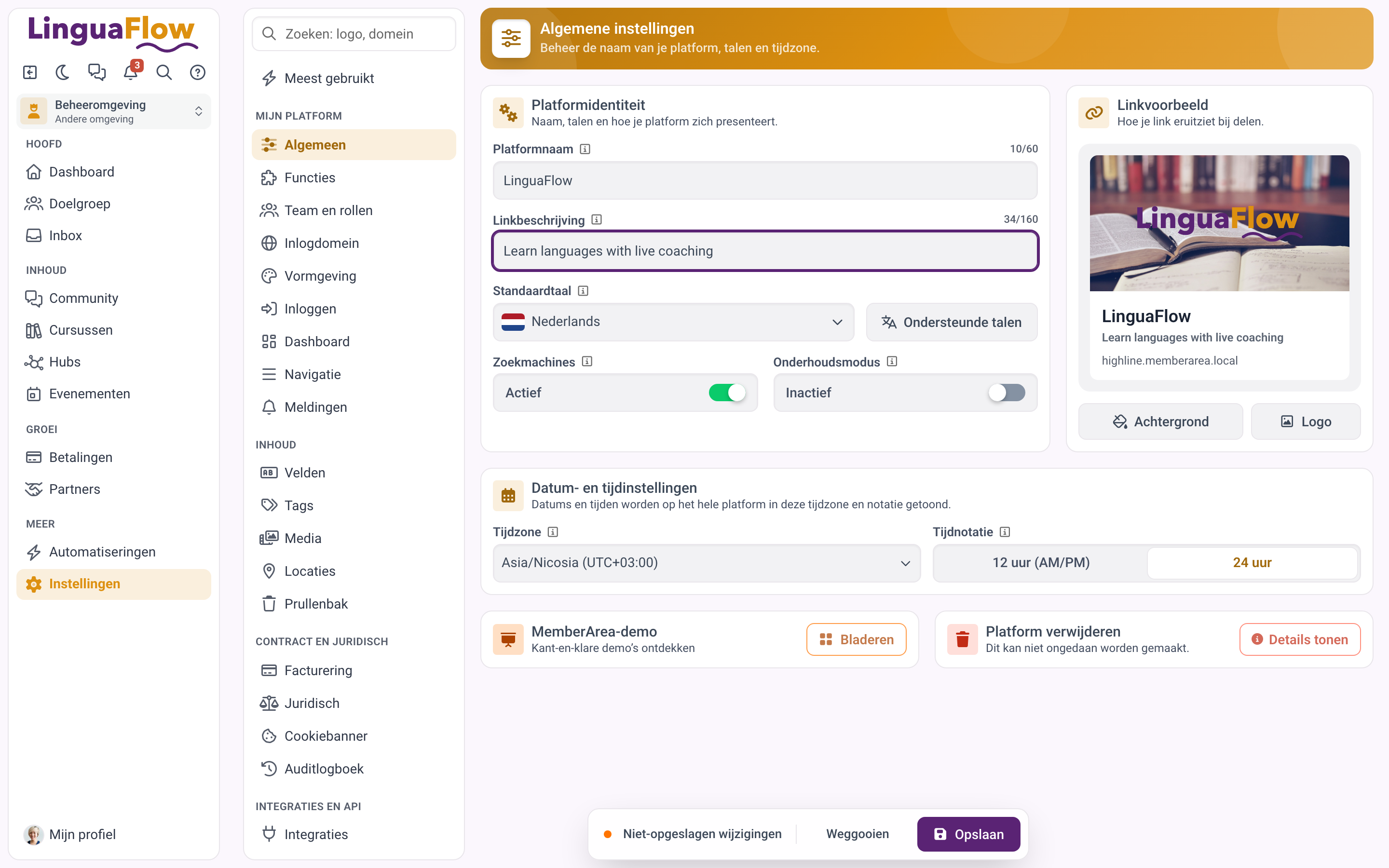Click the link preview book thumbnail

coord(1219,223)
